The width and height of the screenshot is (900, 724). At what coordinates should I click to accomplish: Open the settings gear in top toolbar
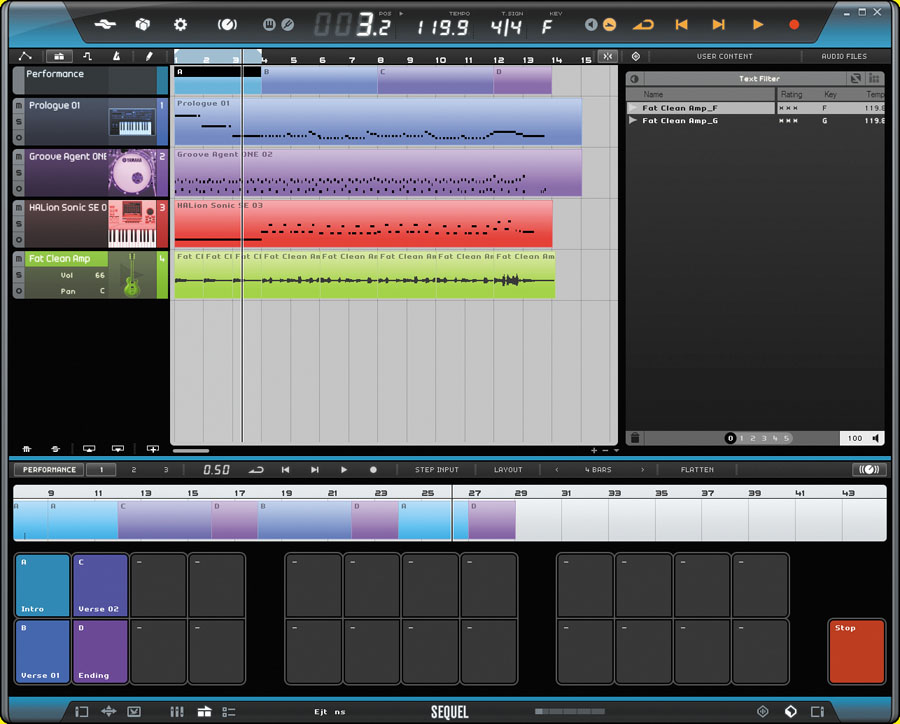tap(181, 24)
